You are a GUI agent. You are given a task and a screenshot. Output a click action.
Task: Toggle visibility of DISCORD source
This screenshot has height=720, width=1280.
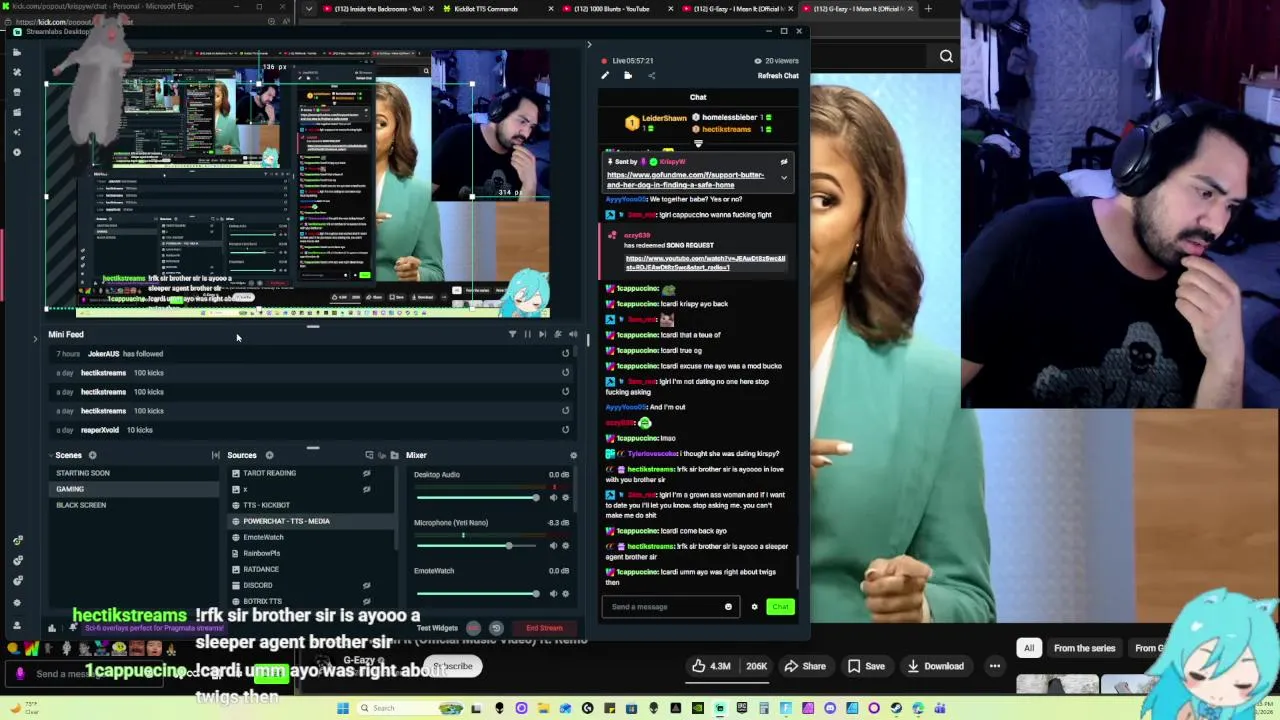pos(366,585)
